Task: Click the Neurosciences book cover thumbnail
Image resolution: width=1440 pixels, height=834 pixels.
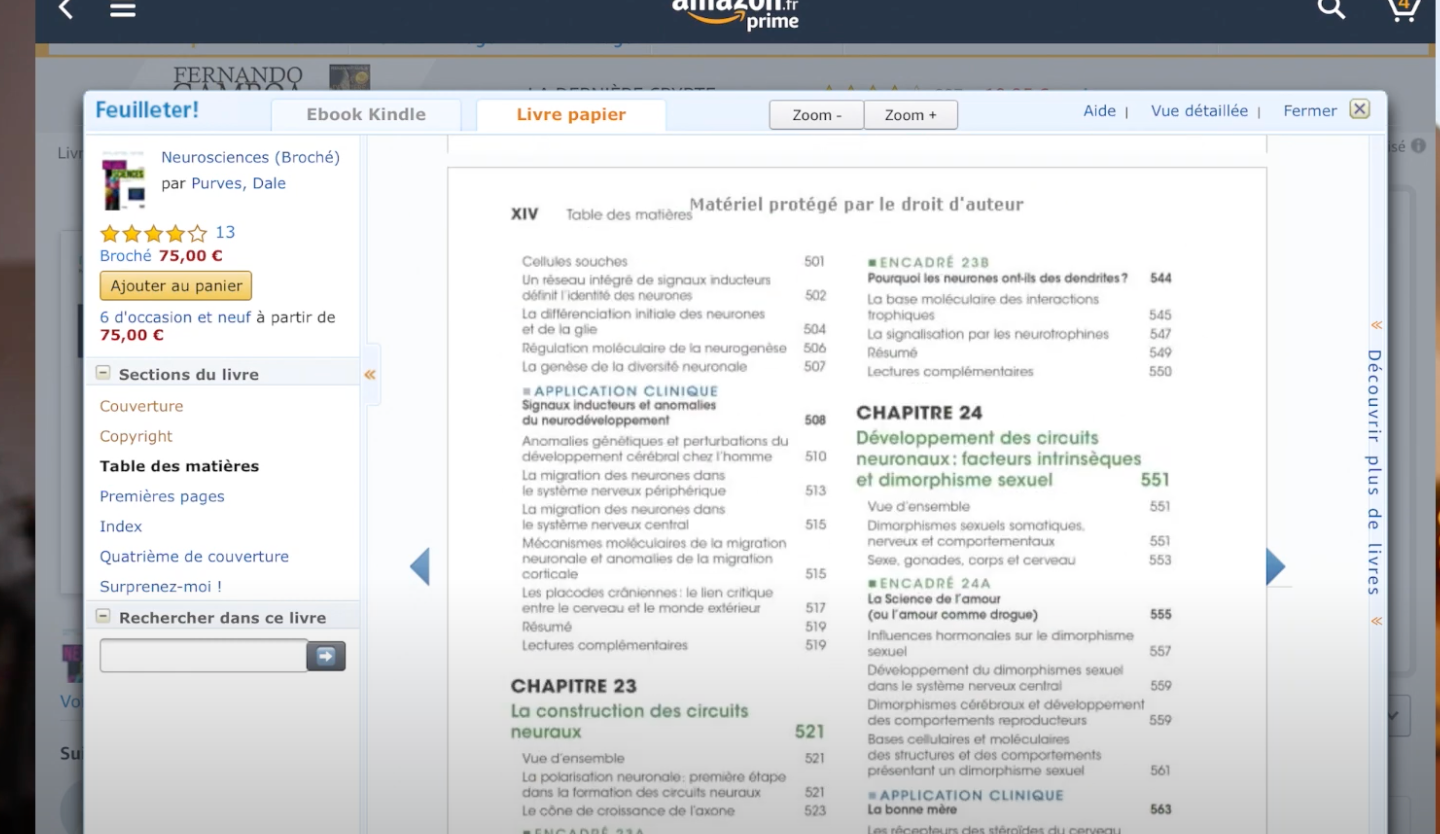Action: tap(123, 181)
